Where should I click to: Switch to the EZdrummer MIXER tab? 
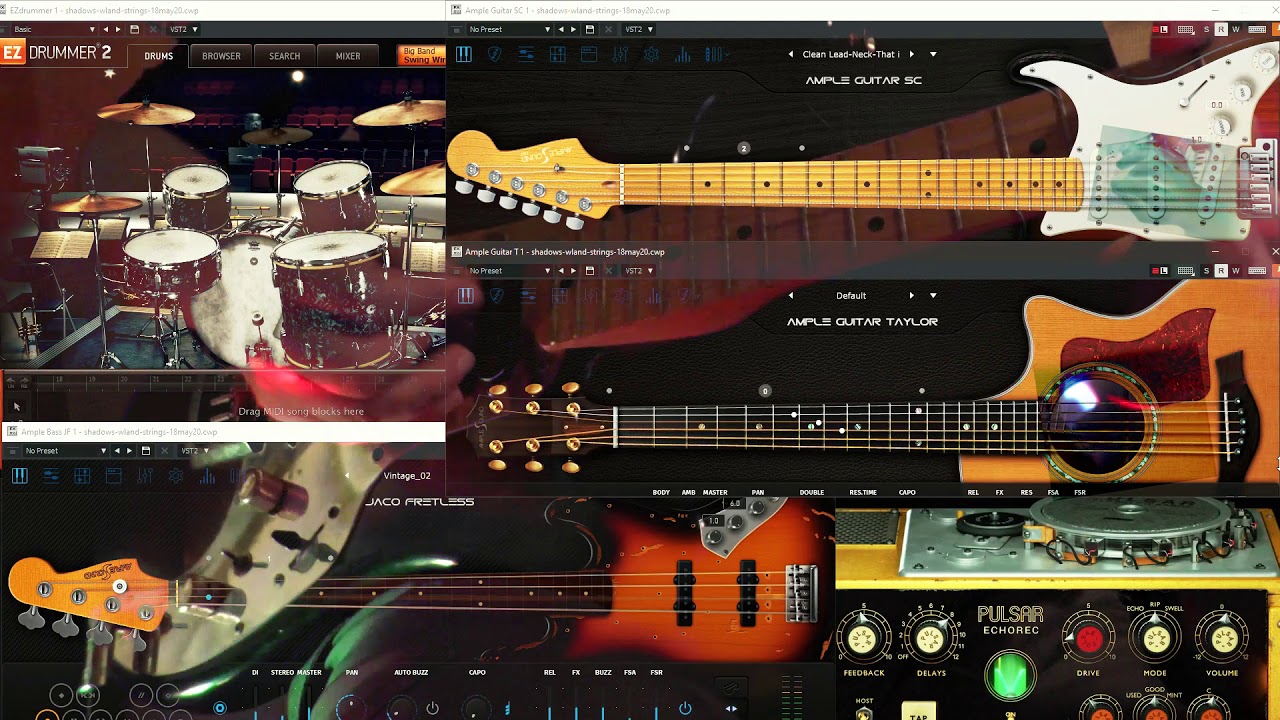coord(348,56)
